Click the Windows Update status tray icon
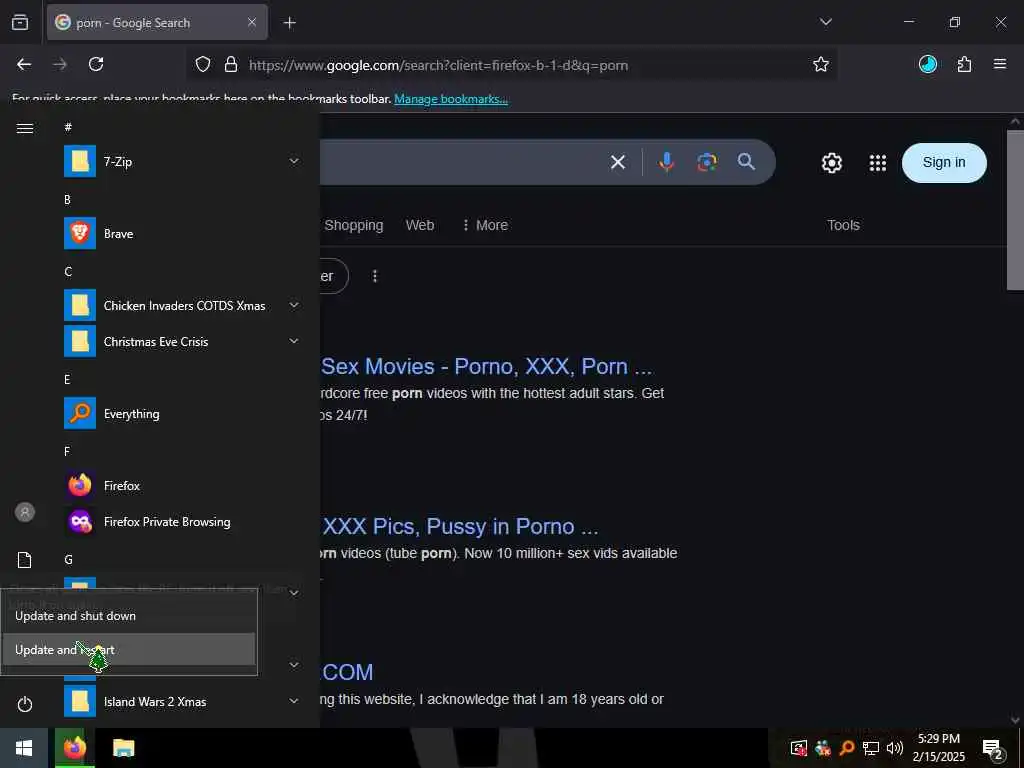 [799, 748]
